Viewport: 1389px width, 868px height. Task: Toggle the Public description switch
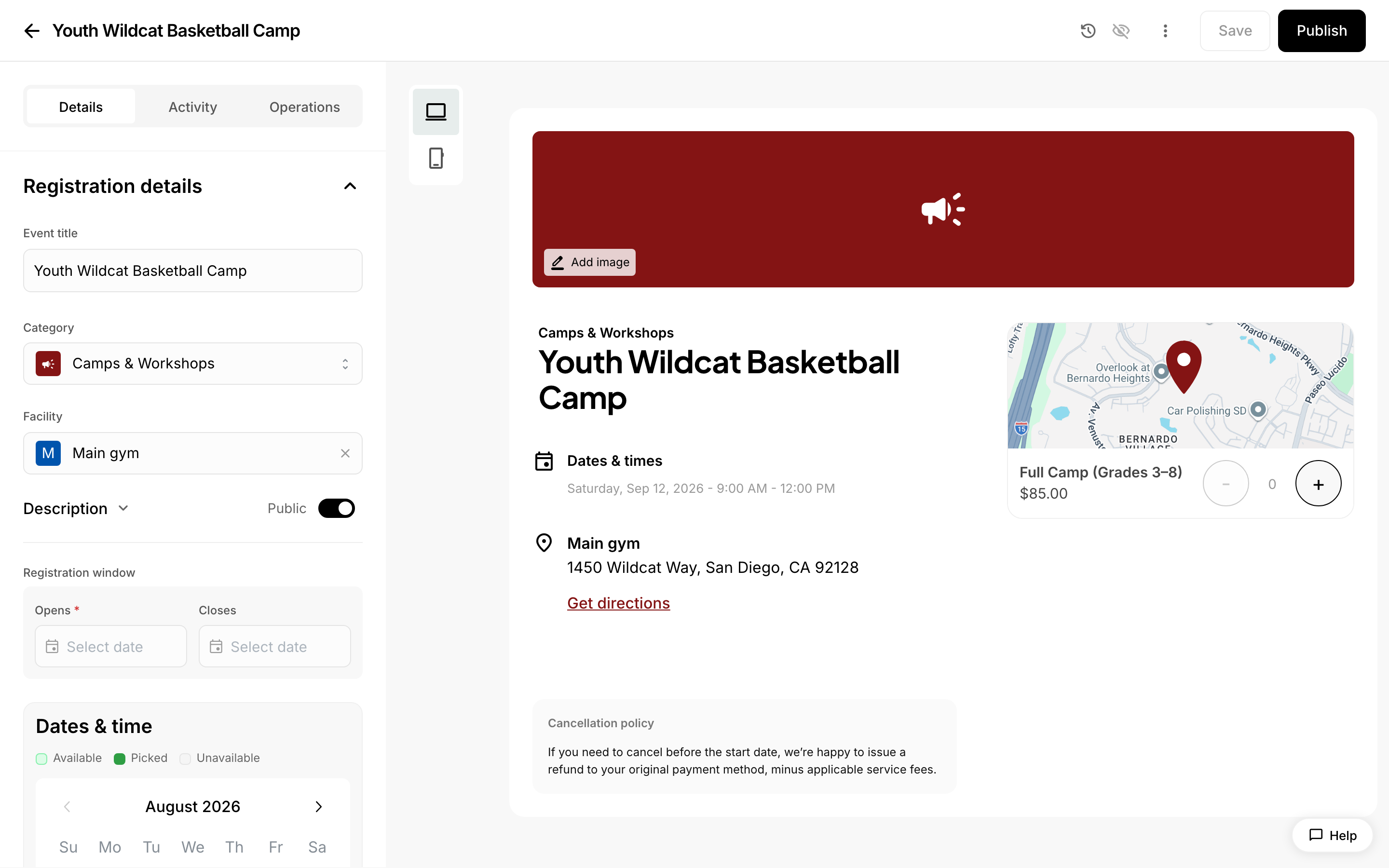coord(336,509)
